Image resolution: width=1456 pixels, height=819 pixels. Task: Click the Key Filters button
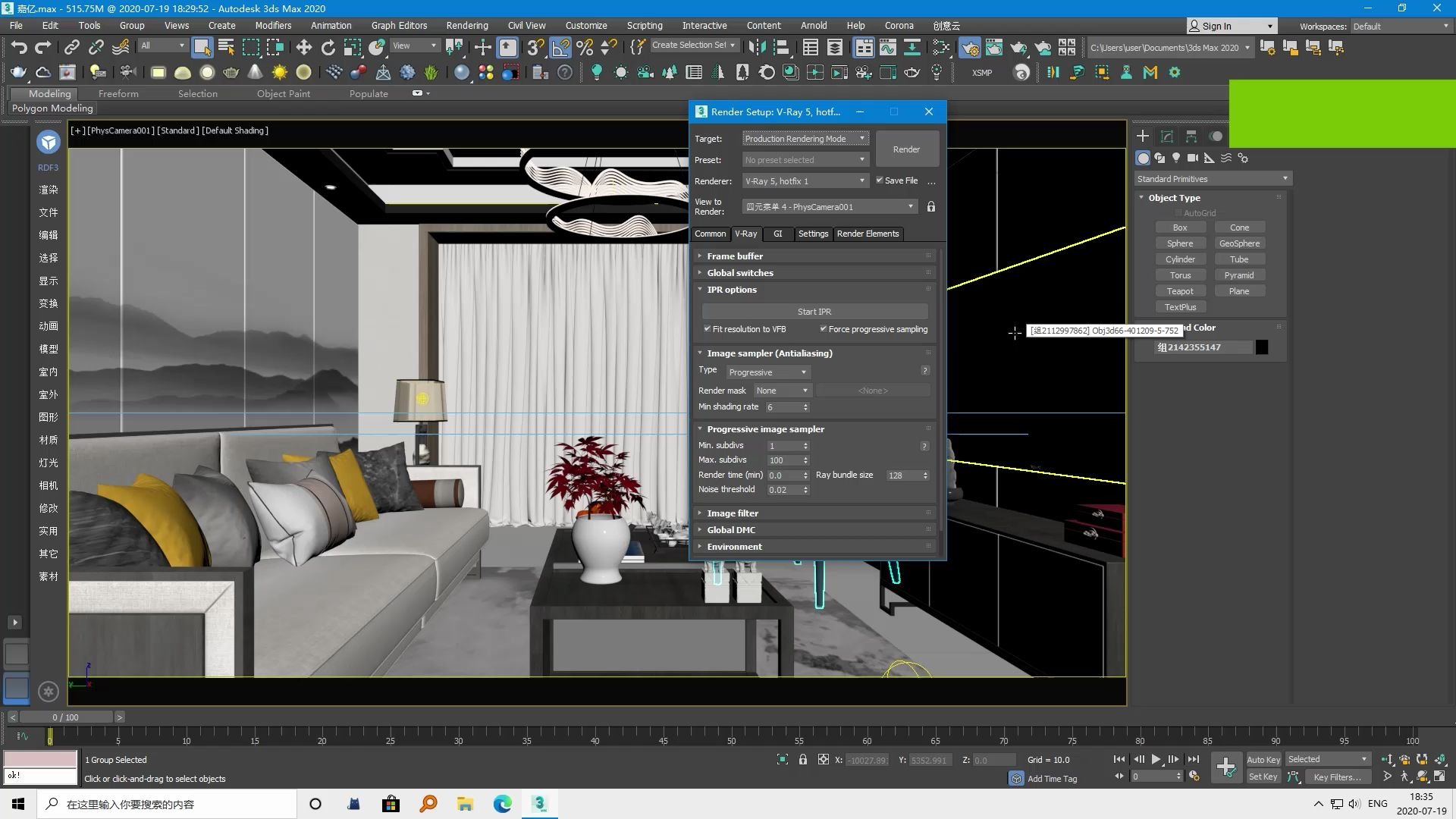pyautogui.click(x=1337, y=777)
